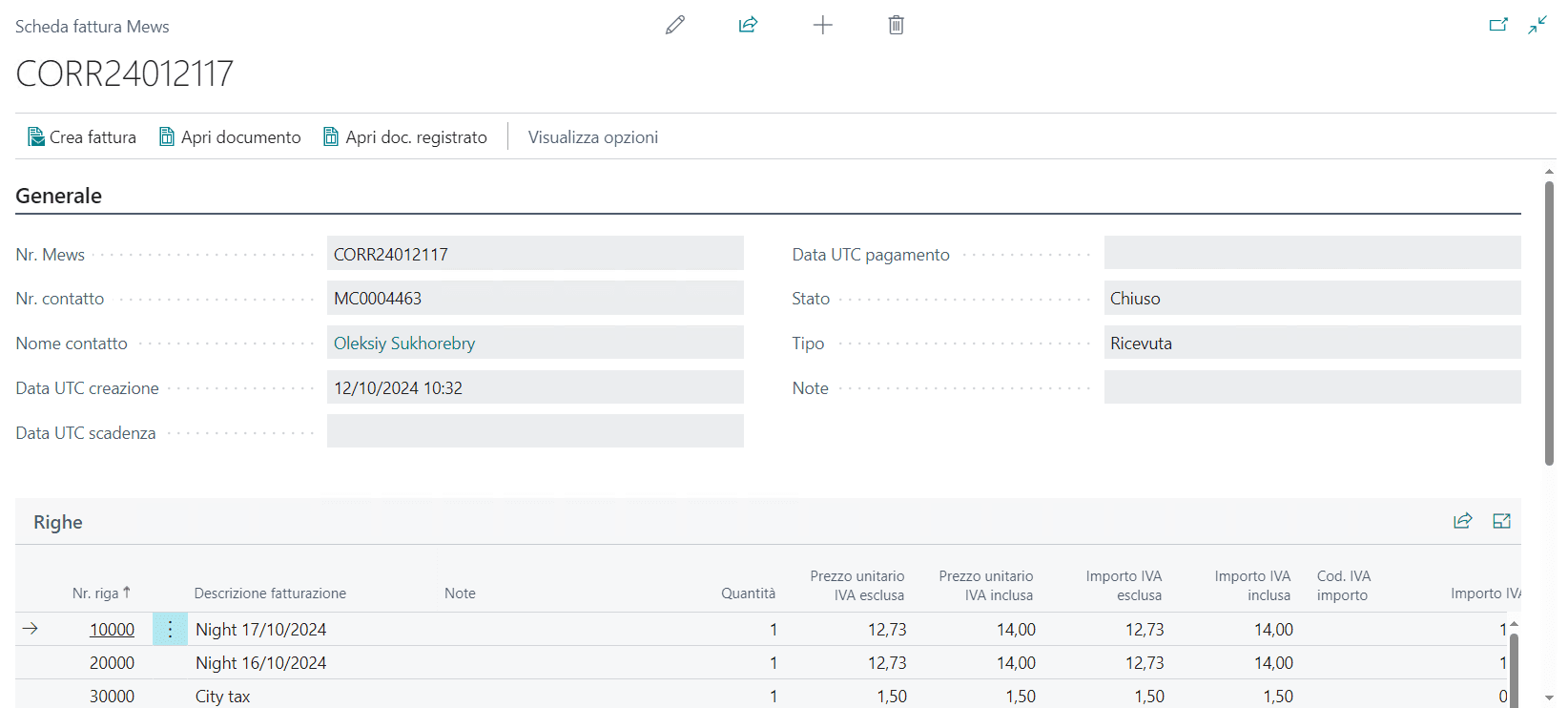Click the pencil edit icon
The width and height of the screenshot is (1568, 708).
[x=675, y=26]
